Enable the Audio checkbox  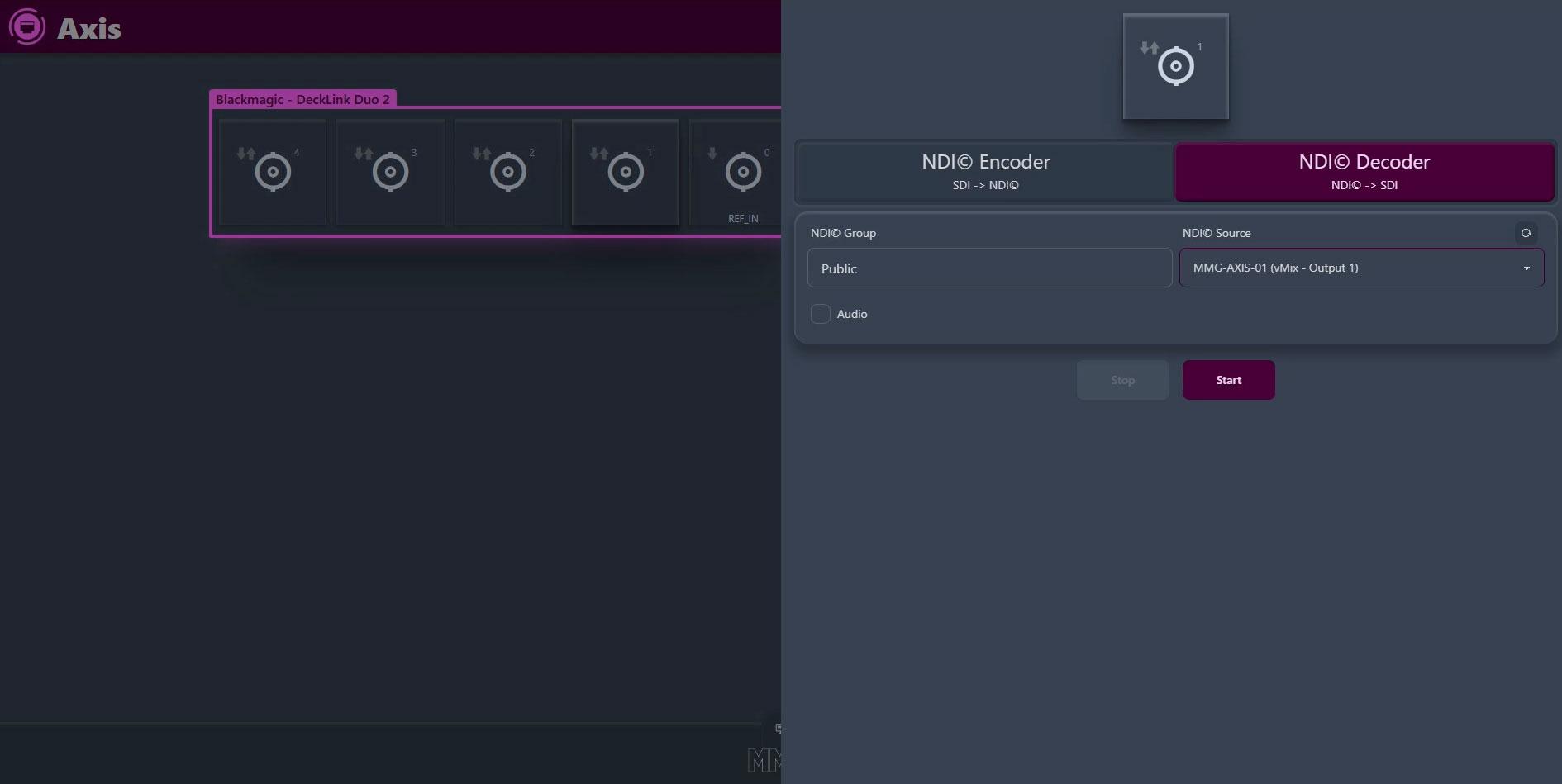821,314
